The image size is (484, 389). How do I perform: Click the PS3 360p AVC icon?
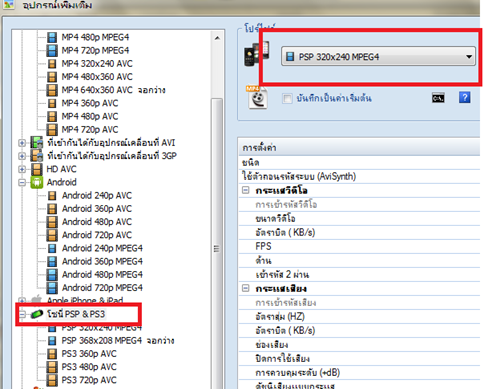[52, 354]
